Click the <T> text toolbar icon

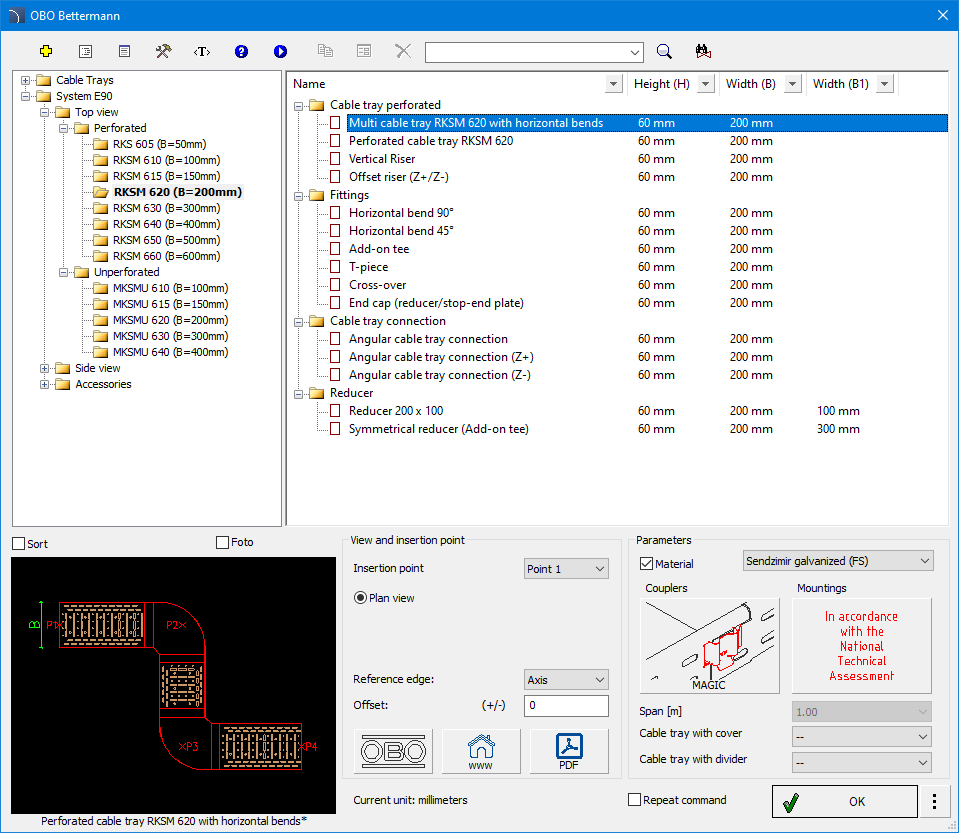coord(202,51)
